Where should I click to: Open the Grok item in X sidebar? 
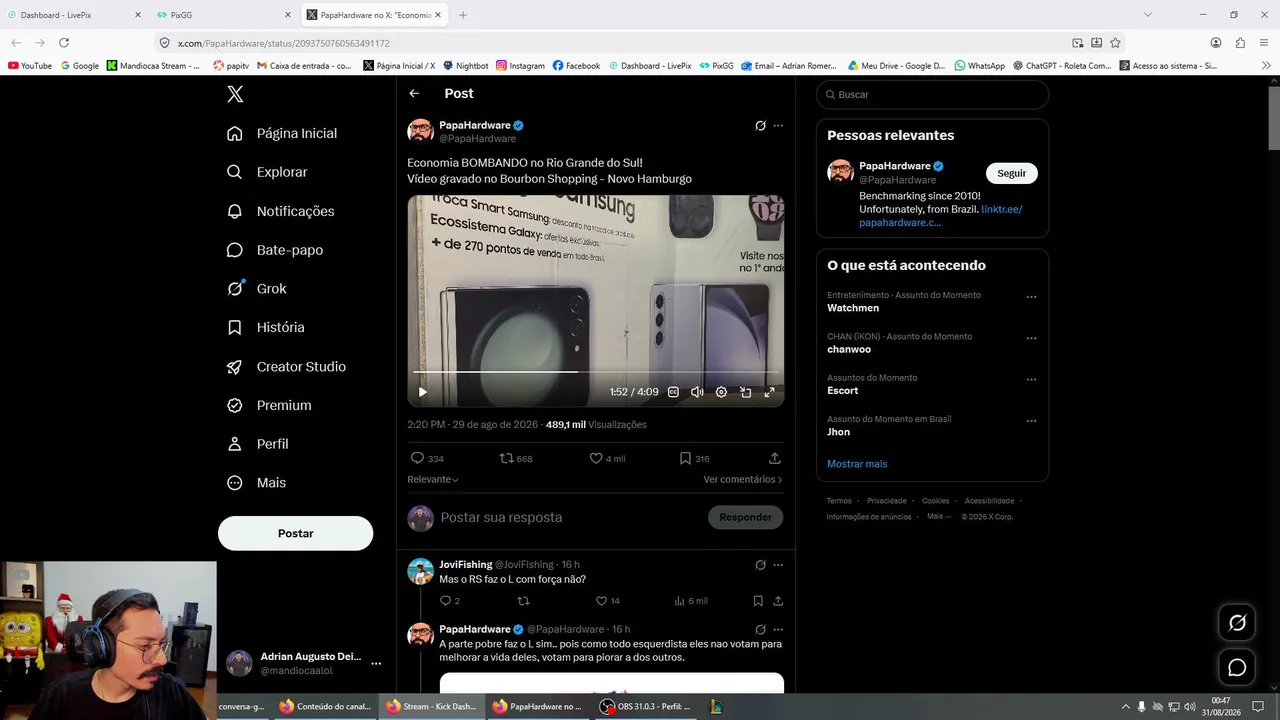point(257,288)
